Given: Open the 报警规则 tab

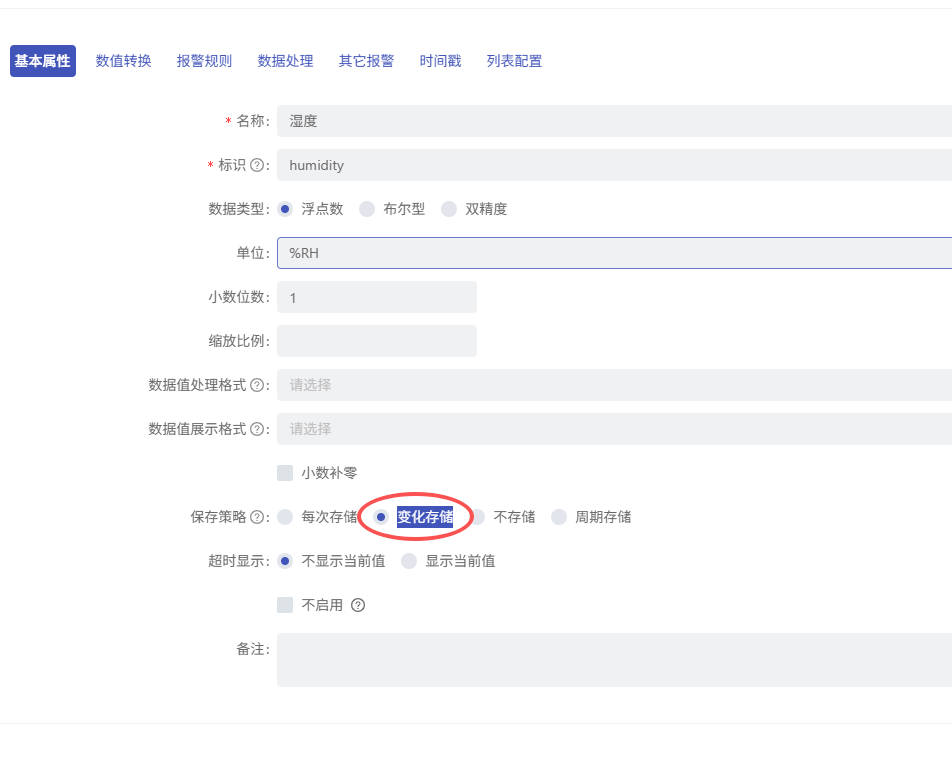Looking at the screenshot, I should pos(204,61).
